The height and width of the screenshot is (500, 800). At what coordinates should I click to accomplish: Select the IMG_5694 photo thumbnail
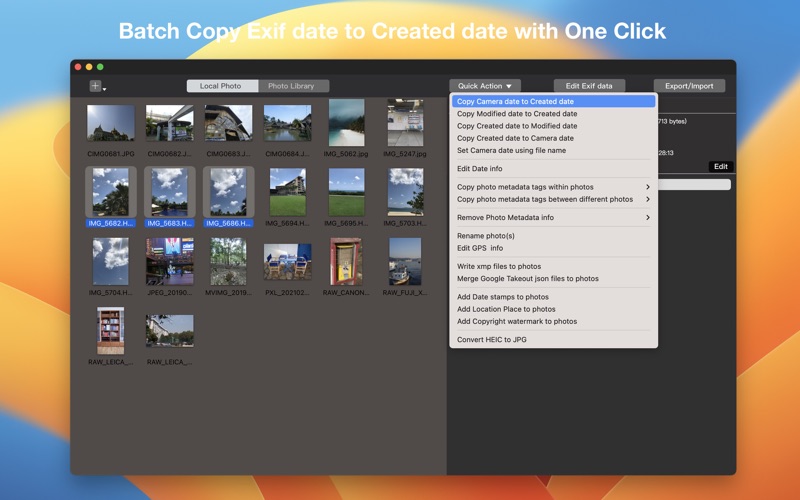click(287, 192)
